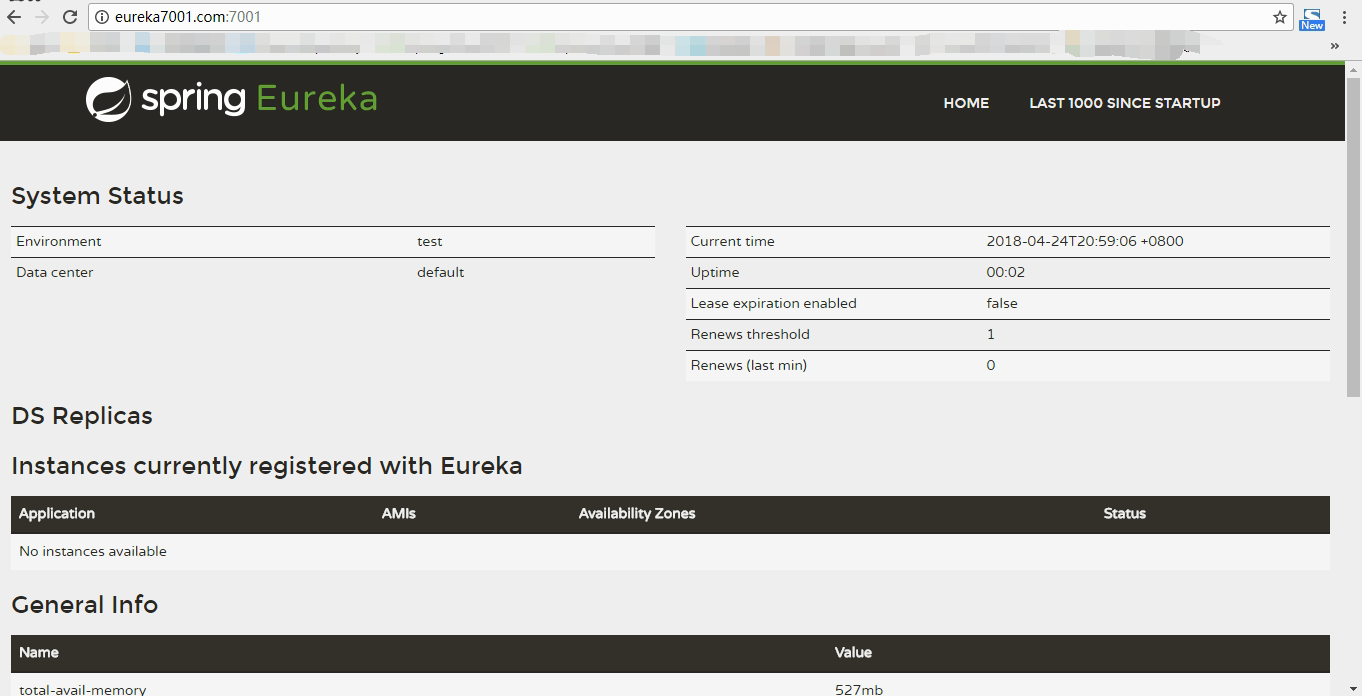Bookmark the page with the star icon
The height and width of the screenshot is (696, 1362).
1279,17
